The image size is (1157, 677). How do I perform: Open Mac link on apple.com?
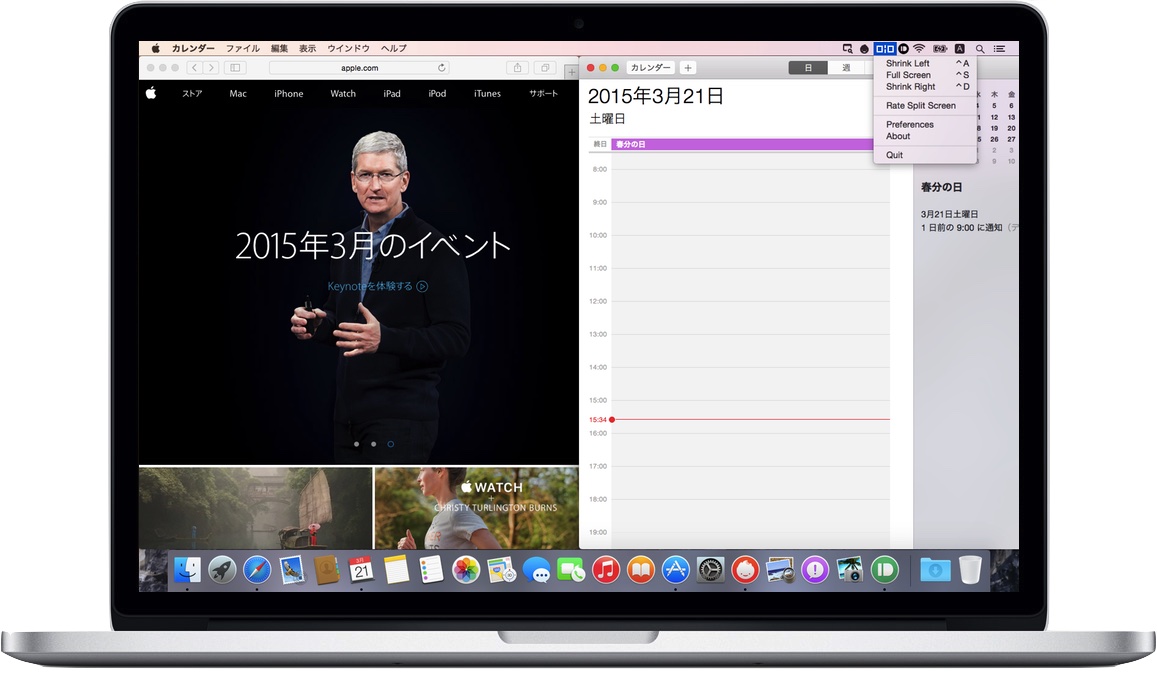[x=238, y=94]
